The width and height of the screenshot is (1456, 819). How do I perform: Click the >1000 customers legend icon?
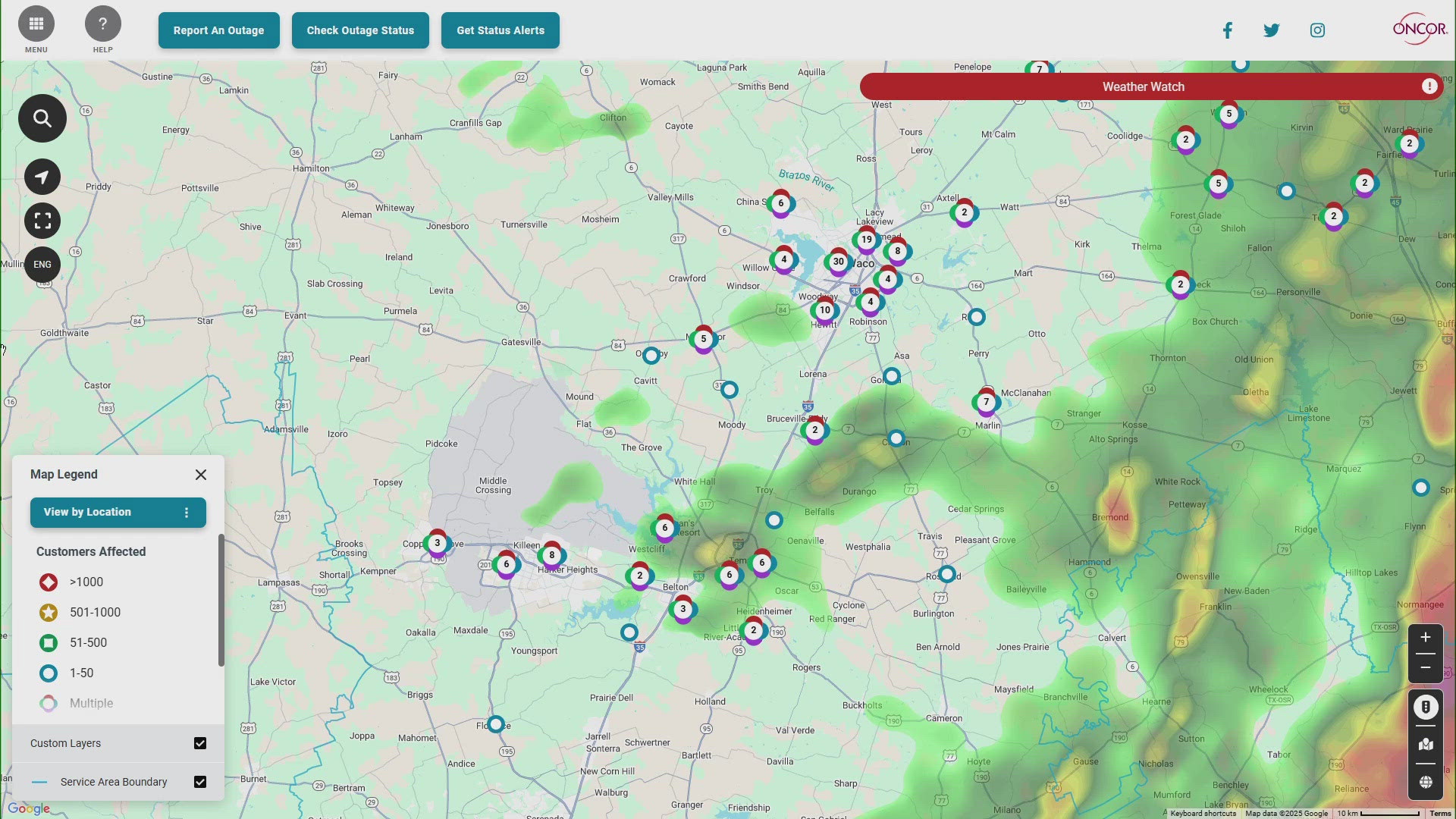[49, 582]
